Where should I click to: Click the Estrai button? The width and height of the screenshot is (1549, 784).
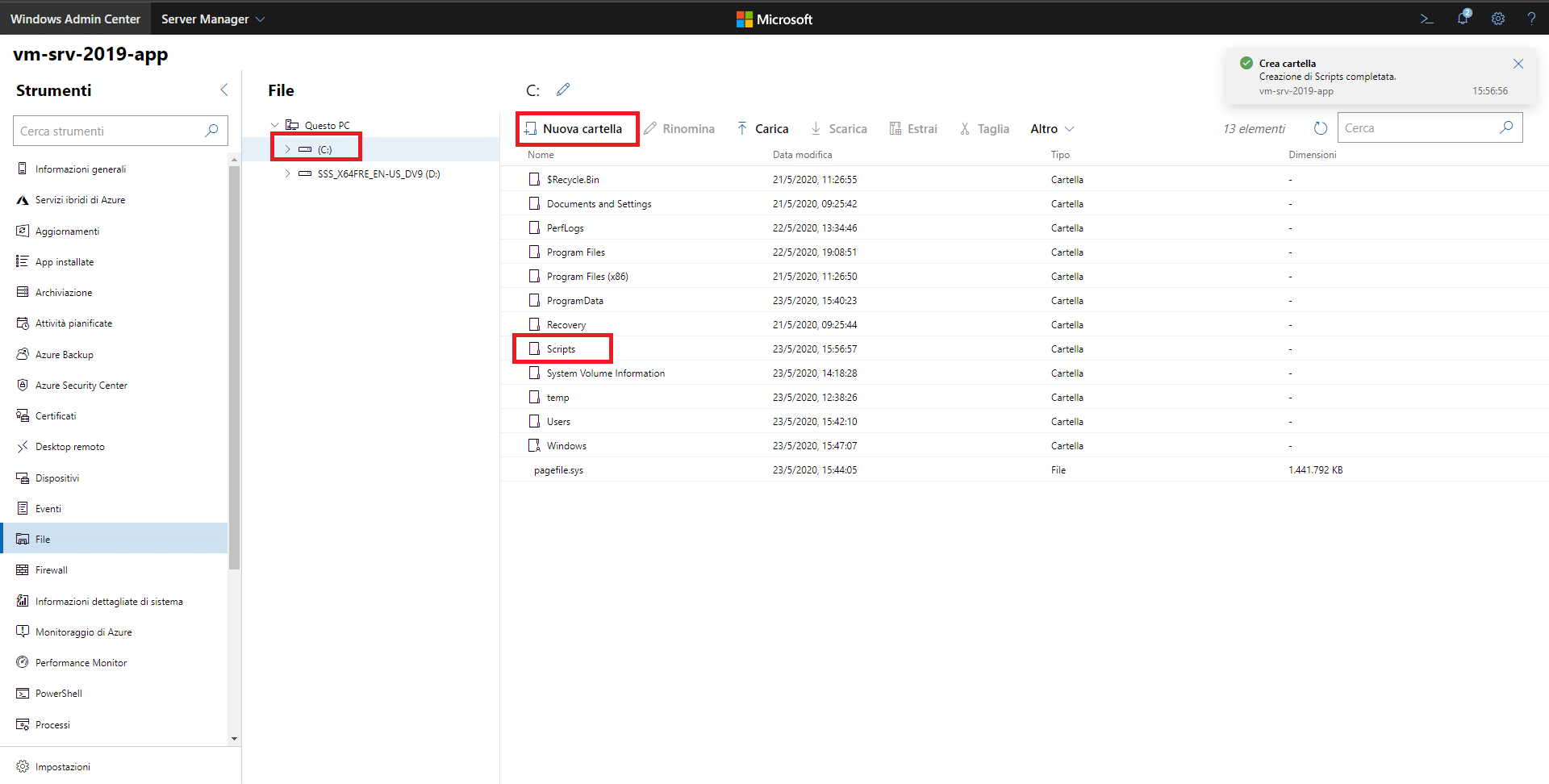pos(913,129)
